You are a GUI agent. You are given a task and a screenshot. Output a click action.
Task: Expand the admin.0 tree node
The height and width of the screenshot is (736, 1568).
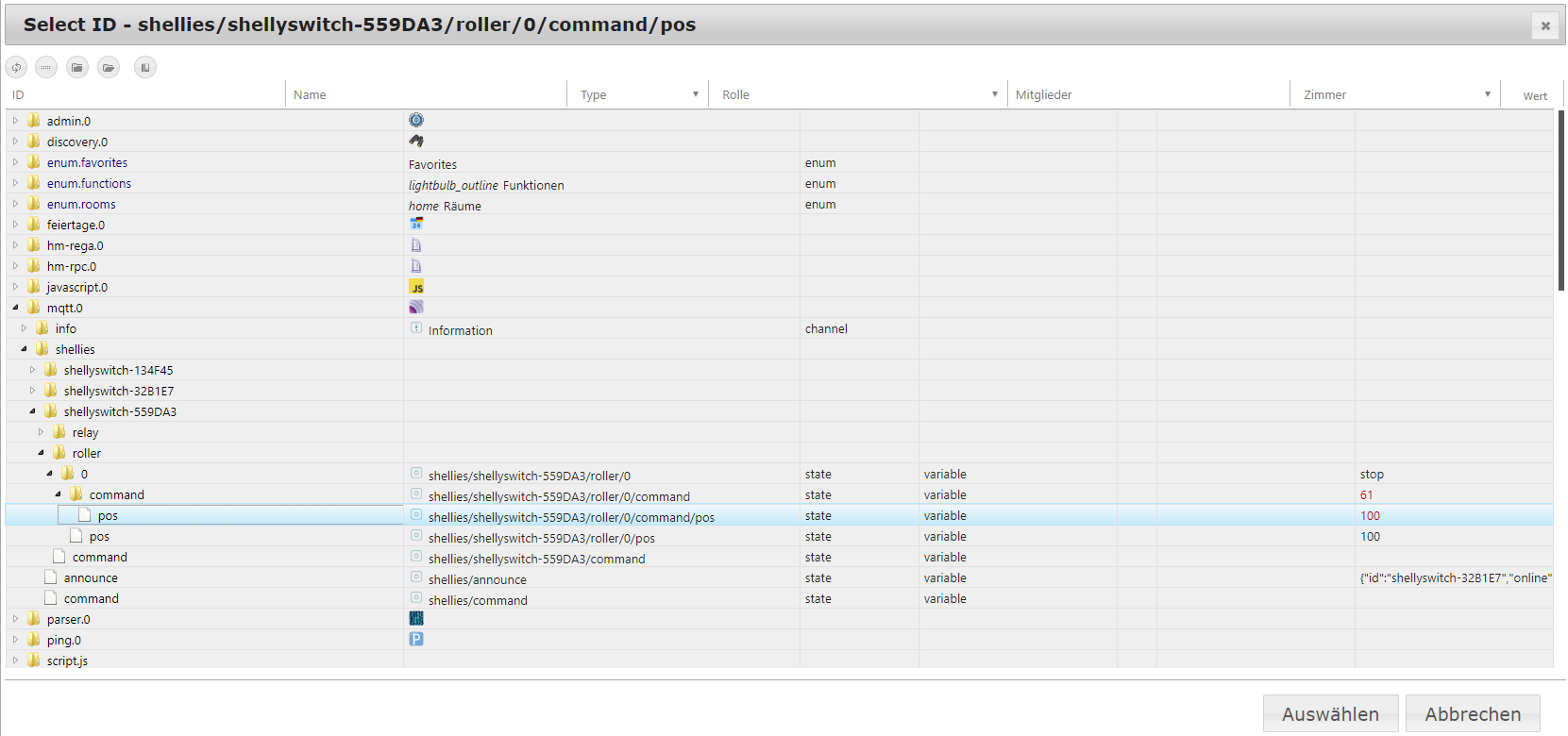pos(15,120)
